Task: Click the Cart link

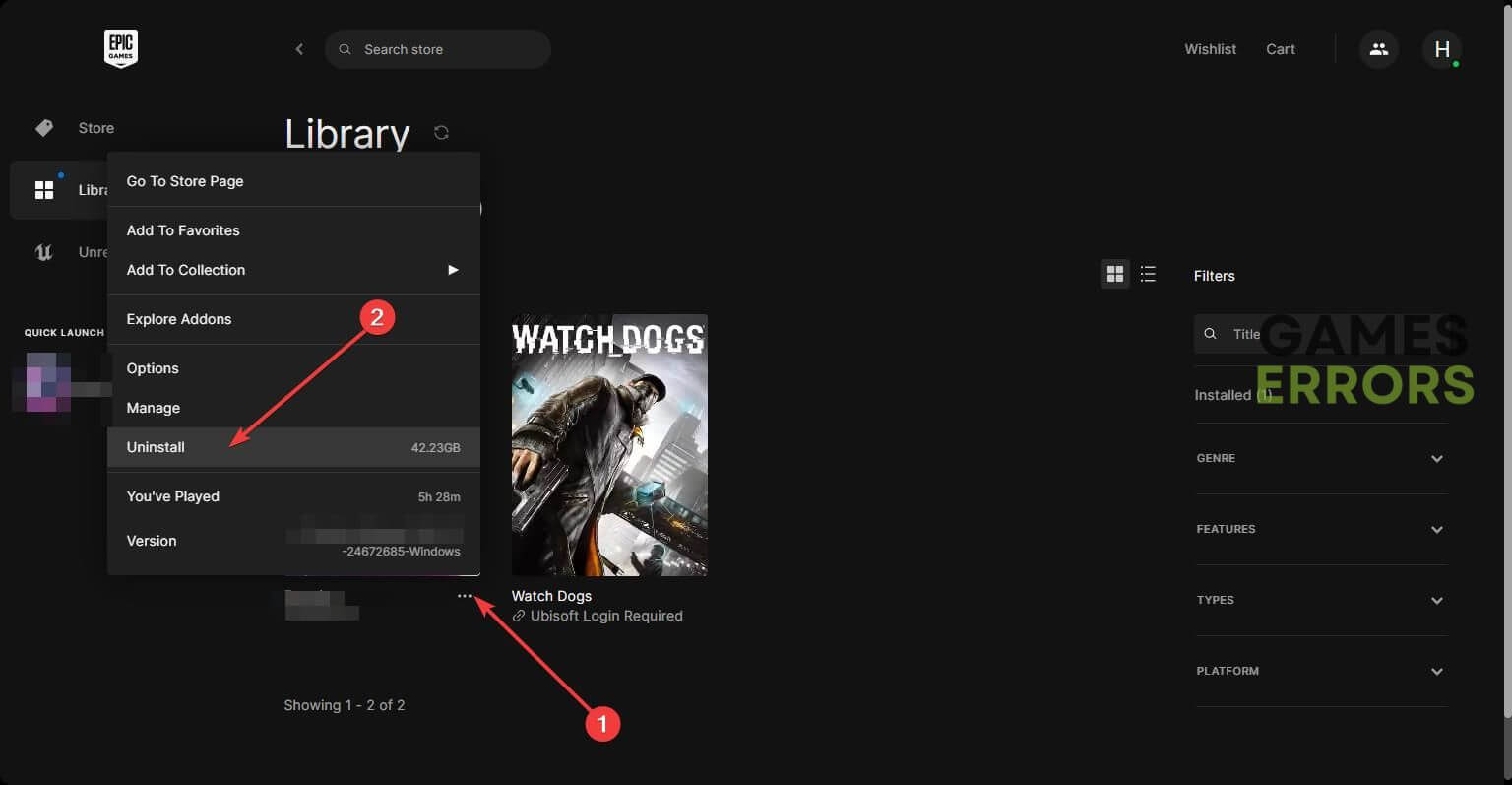Action: 1280,48
